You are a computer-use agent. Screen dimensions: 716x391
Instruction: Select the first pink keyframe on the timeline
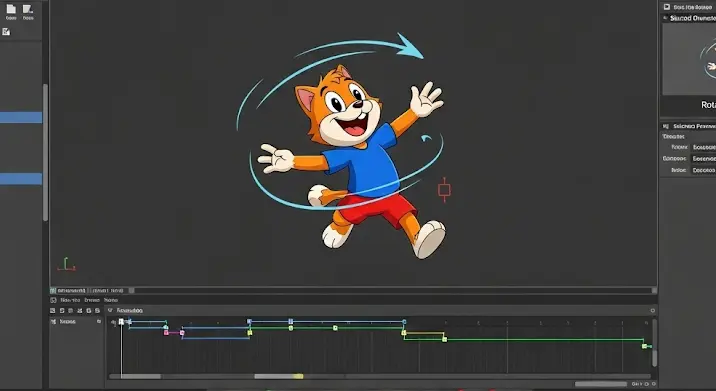pyautogui.click(x=166, y=333)
